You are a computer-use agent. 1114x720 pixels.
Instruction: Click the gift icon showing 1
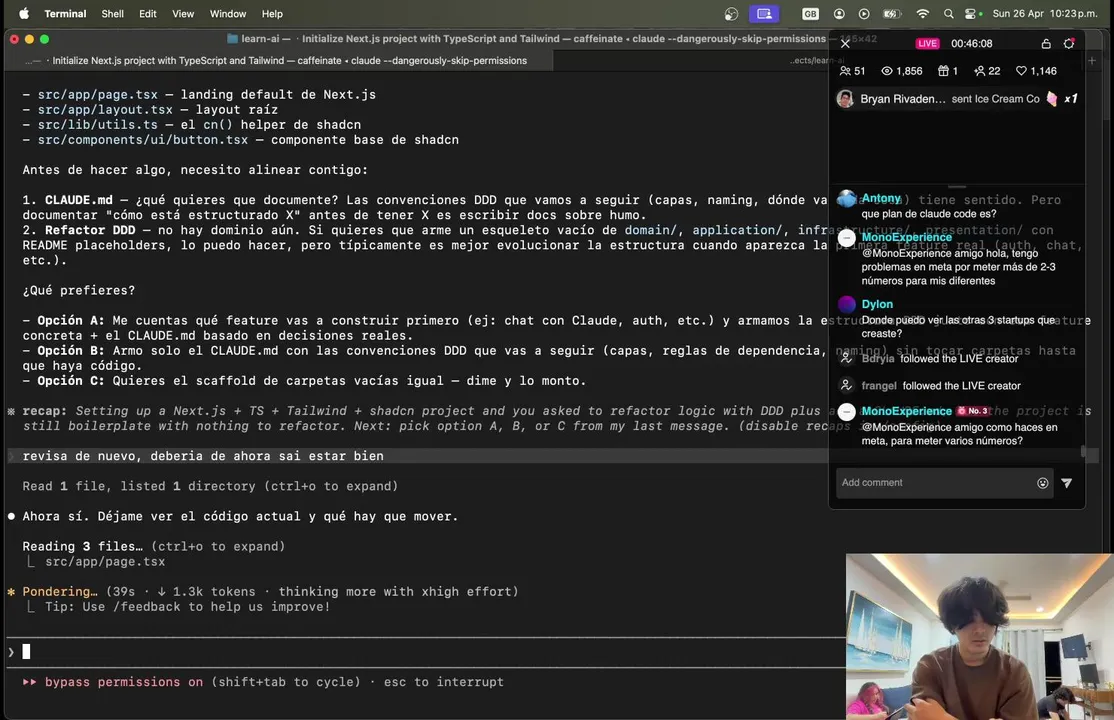(943, 71)
